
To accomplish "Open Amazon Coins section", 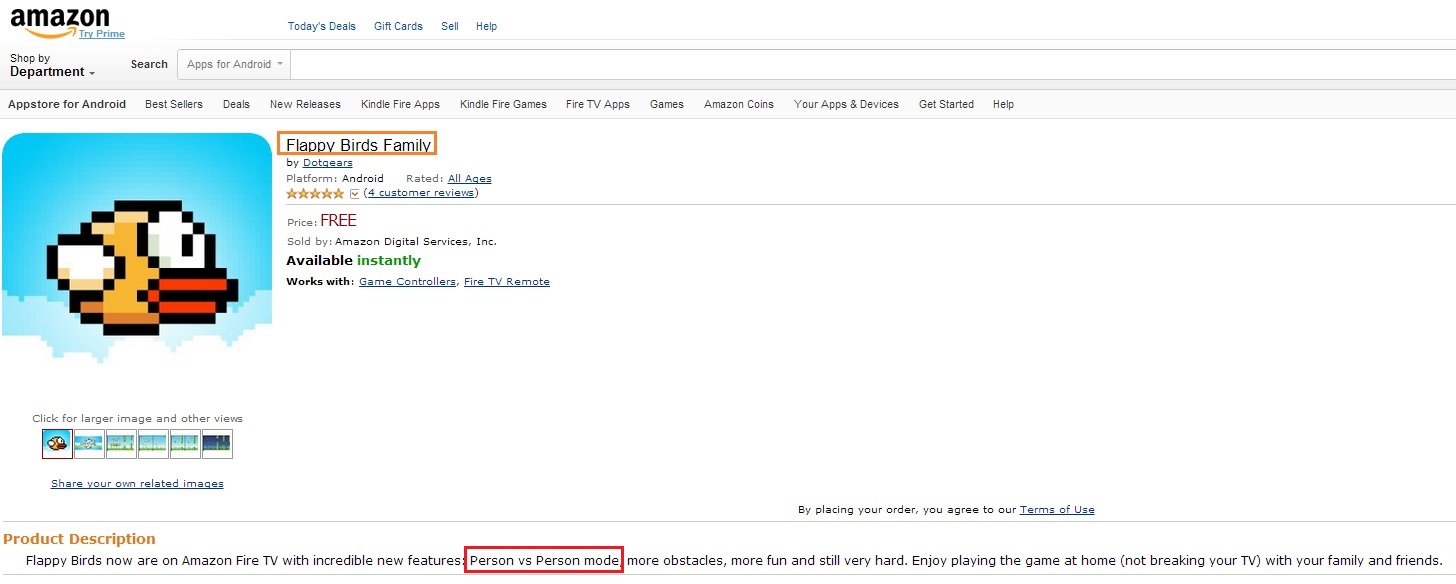I will 739,104.
